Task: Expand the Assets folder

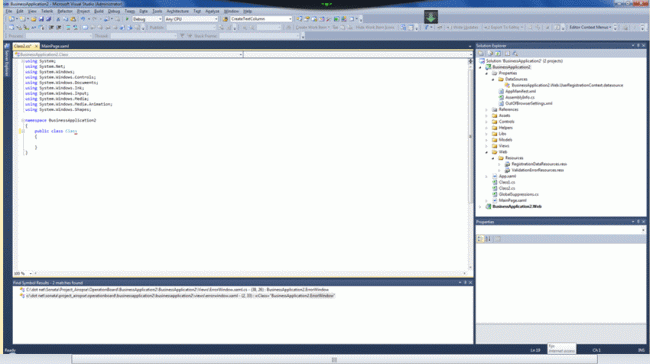Action: click(x=487, y=116)
